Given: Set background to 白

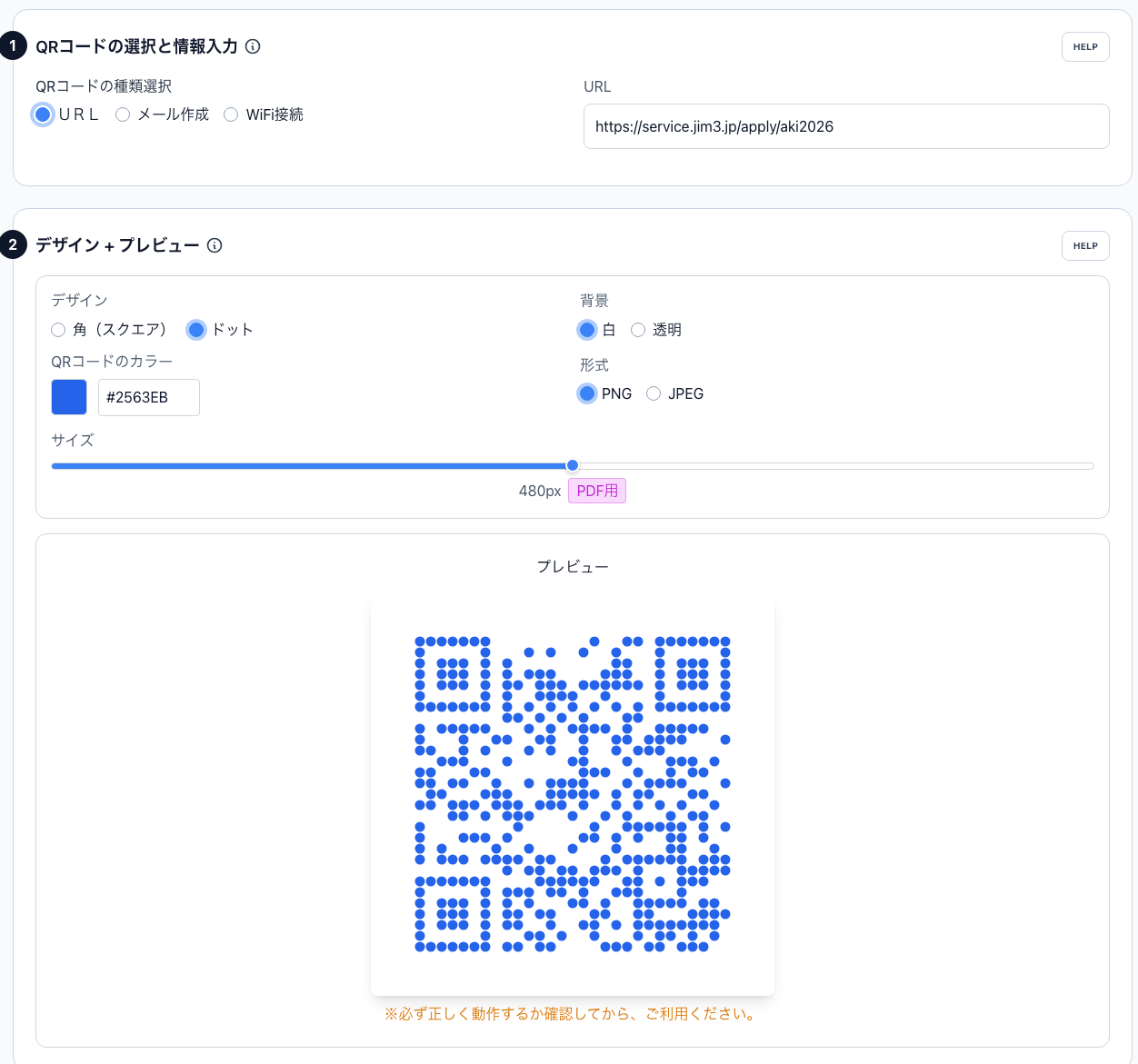Looking at the screenshot, I should tap(587, 330).
